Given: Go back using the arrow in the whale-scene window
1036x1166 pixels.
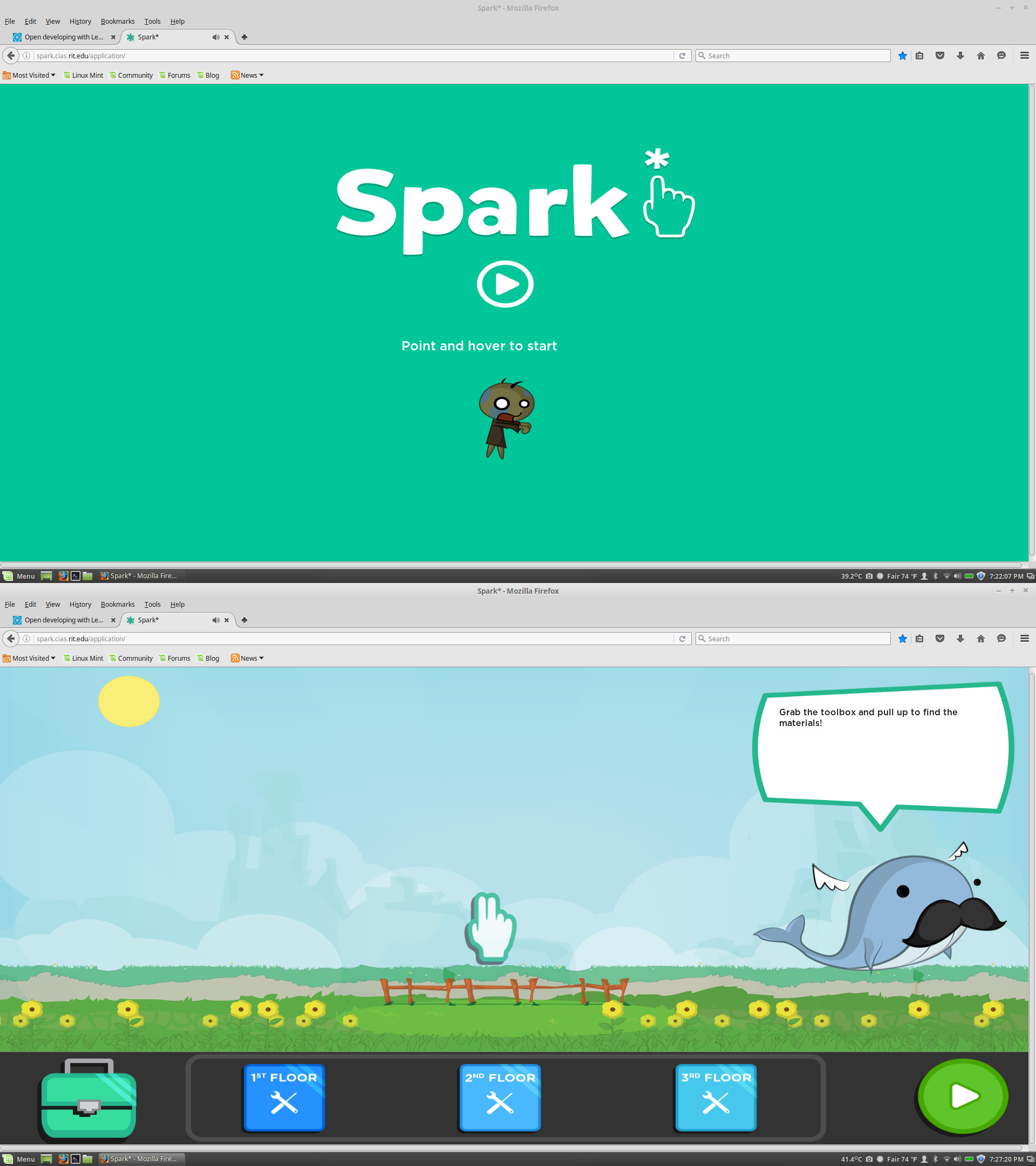Looking at the screenshot, I should pos(11,639).
